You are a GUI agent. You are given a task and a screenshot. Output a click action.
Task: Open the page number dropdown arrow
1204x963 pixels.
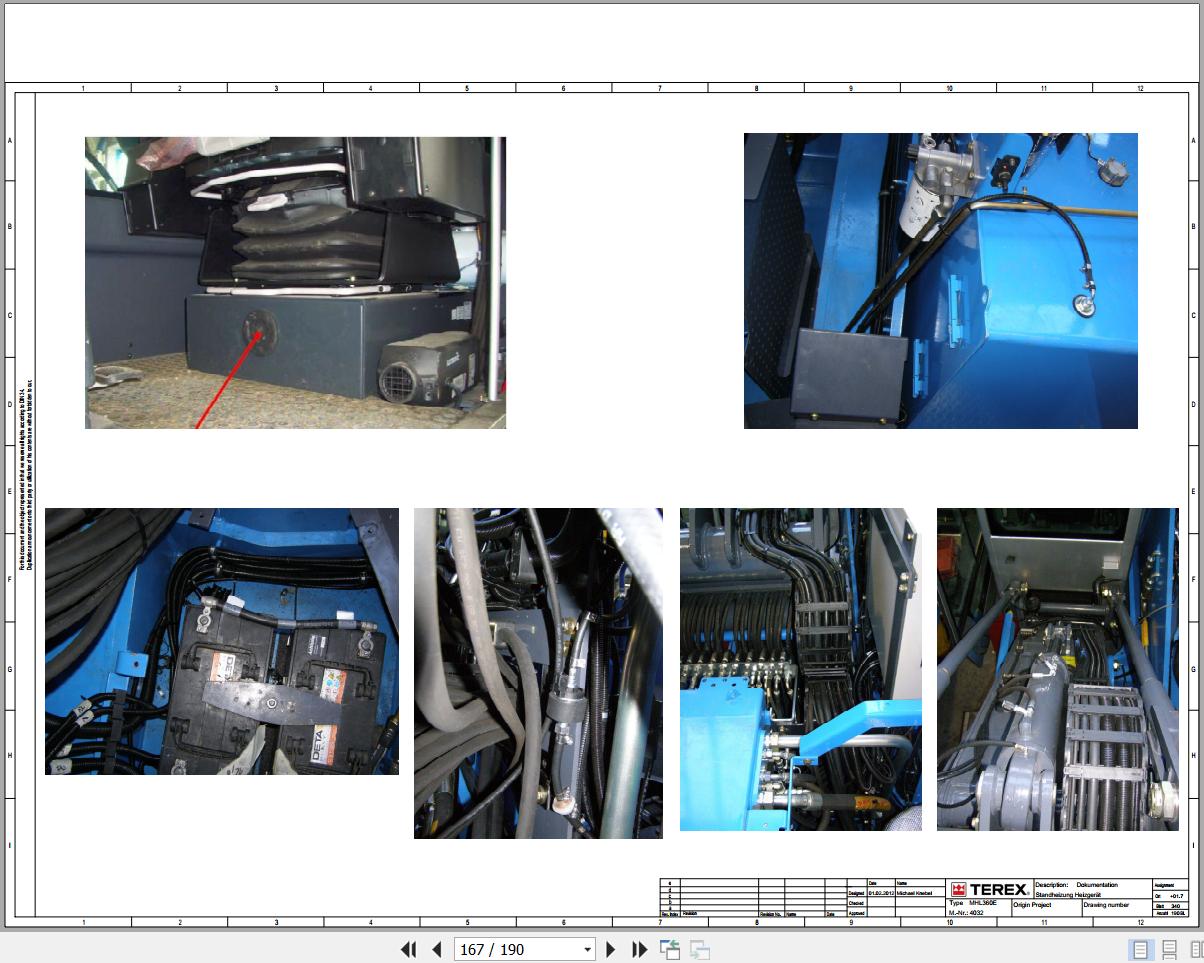tap(587, 949)
